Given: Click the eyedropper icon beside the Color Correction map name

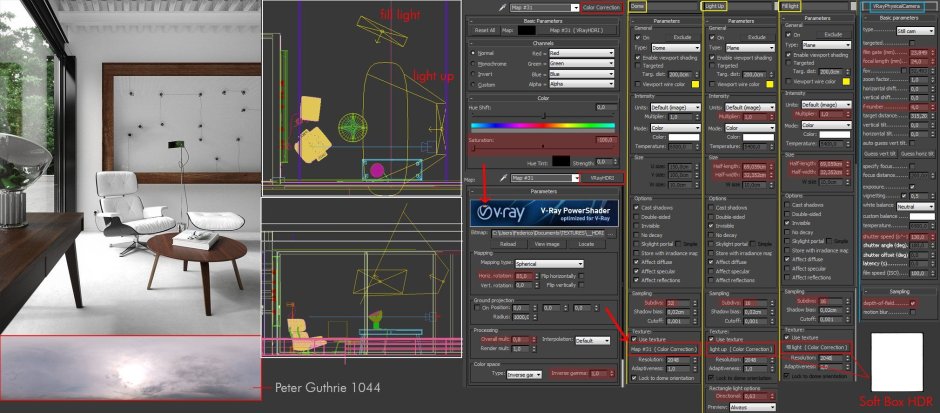Looking at the screenshot, I should point(504,8).
